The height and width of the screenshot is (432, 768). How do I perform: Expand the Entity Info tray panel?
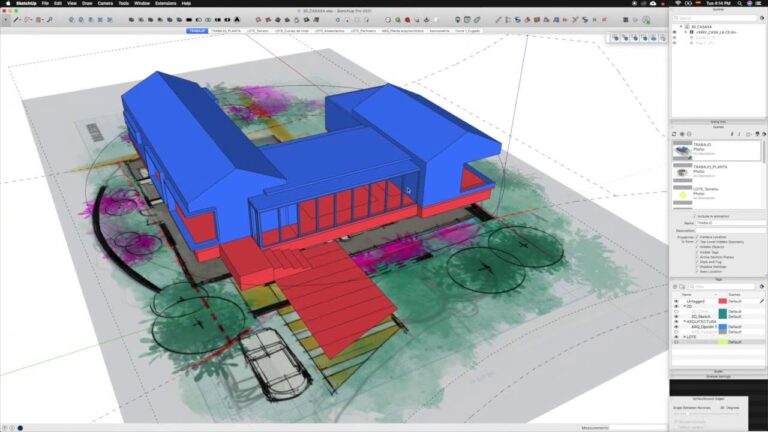coord(718,121)
